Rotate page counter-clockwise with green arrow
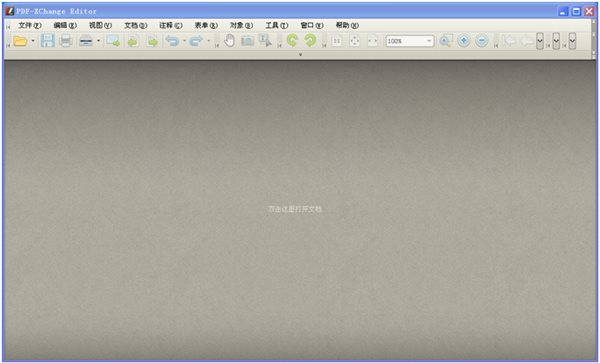The height and width of the screenshot is (363, 600). 292,40
